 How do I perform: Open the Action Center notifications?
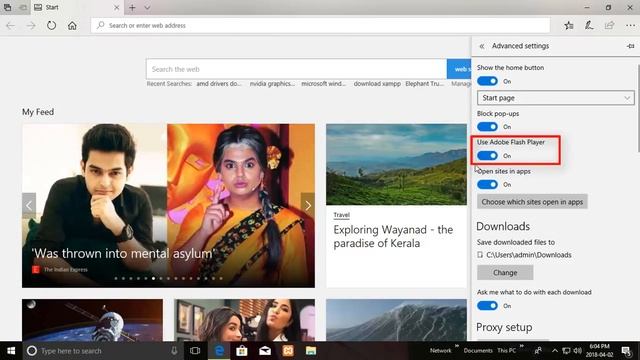tap(627, 351)
